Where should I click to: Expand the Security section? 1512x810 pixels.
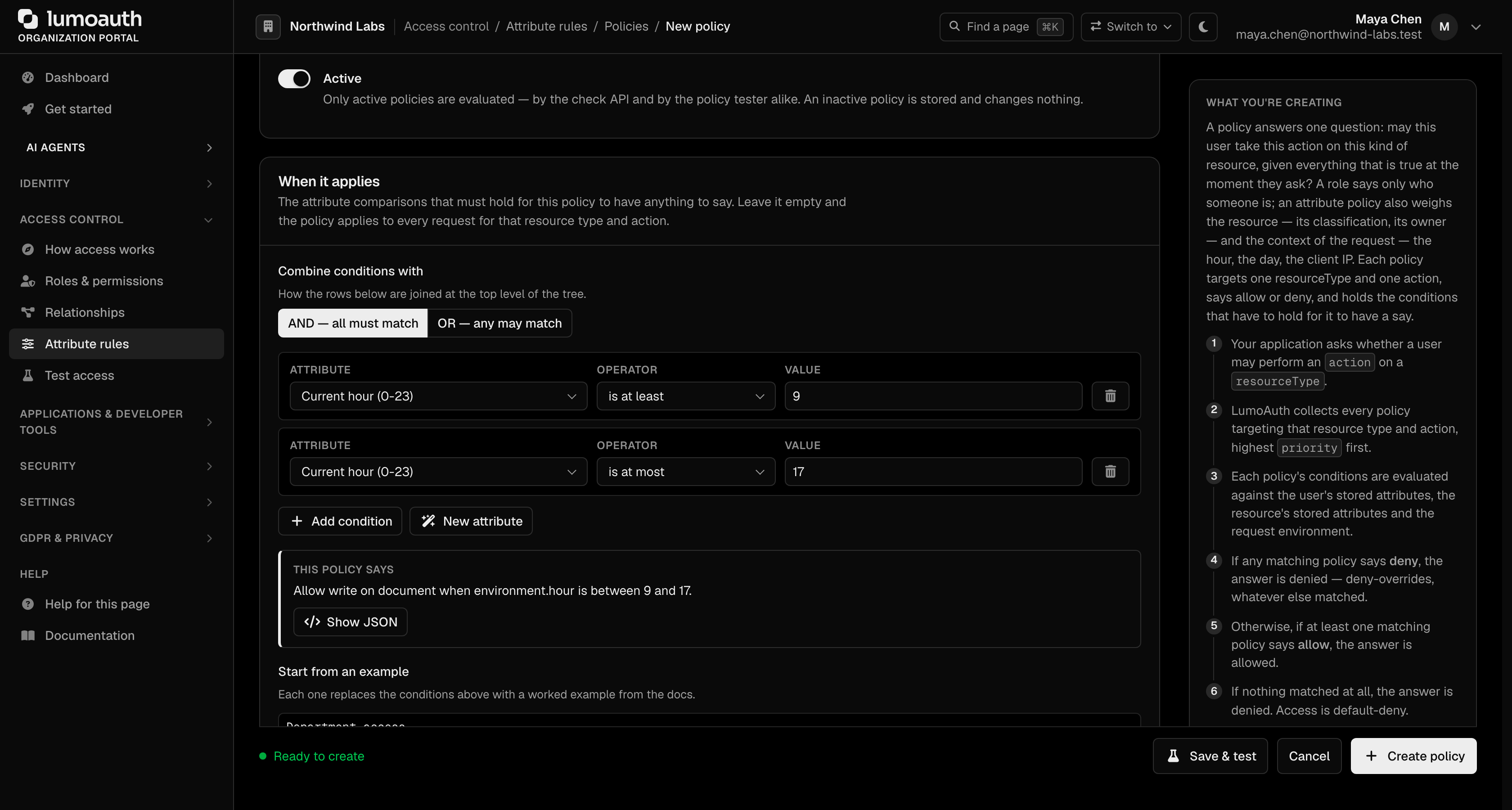coord(116,466)
